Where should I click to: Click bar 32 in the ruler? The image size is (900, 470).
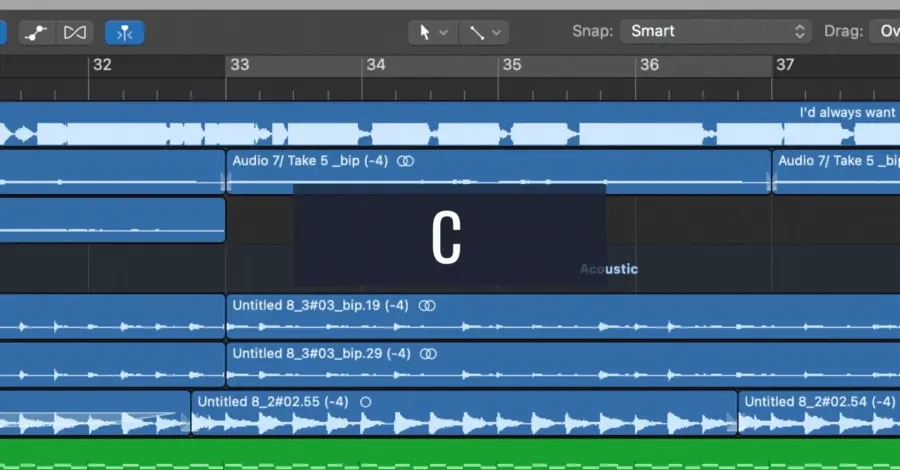click(x=102, y=65)
